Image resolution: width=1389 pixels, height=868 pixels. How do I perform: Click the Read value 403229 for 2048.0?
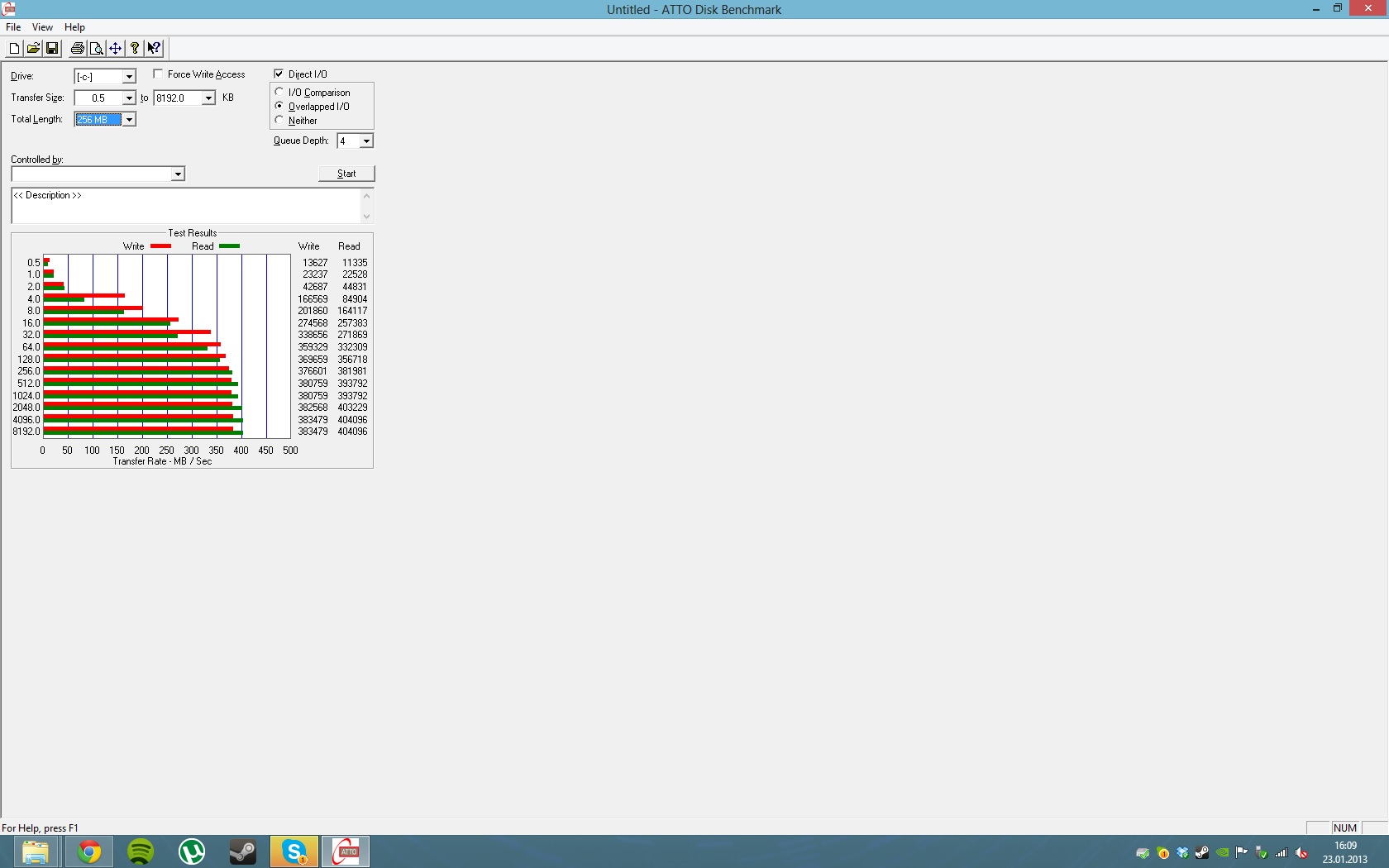(x=352, y=408)
